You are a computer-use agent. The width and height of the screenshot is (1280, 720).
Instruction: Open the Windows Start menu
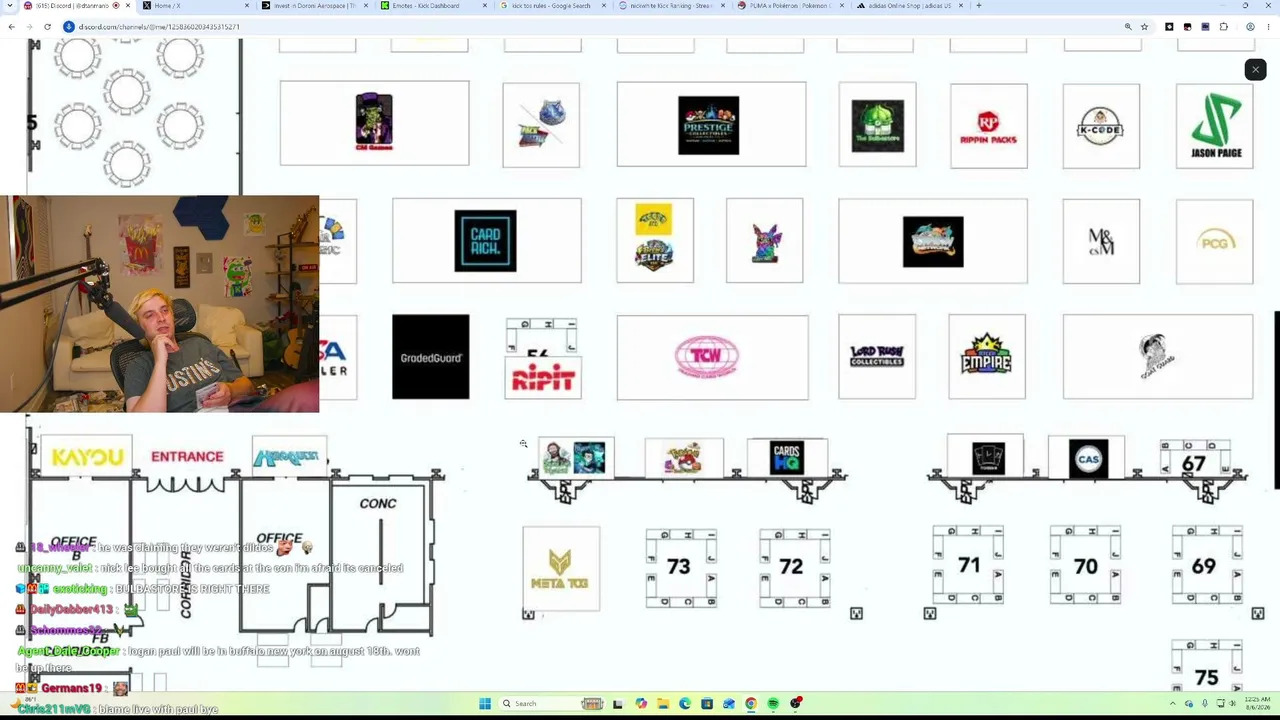[x=485, y=704]
